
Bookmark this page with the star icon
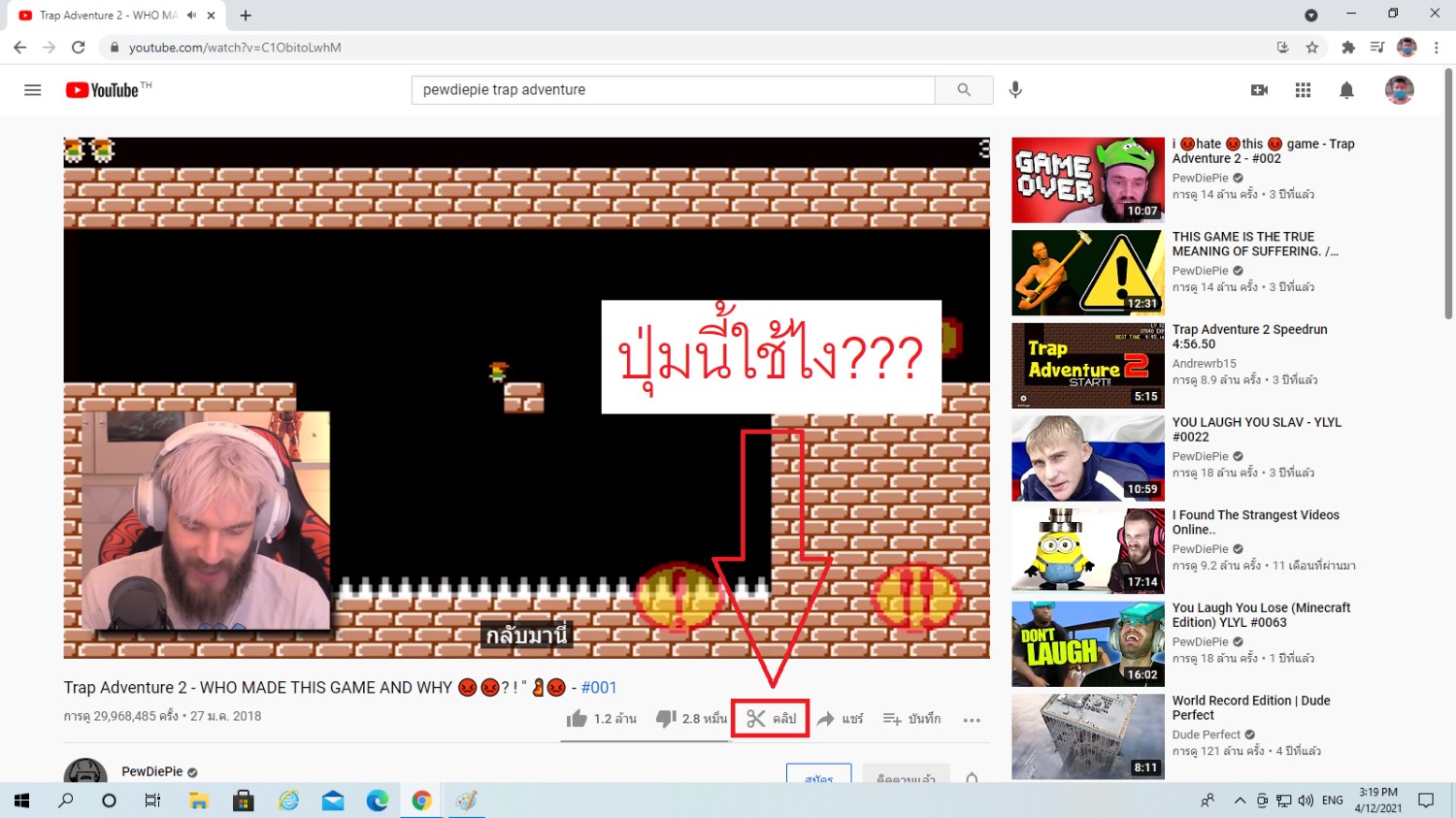pos(1312,48)
